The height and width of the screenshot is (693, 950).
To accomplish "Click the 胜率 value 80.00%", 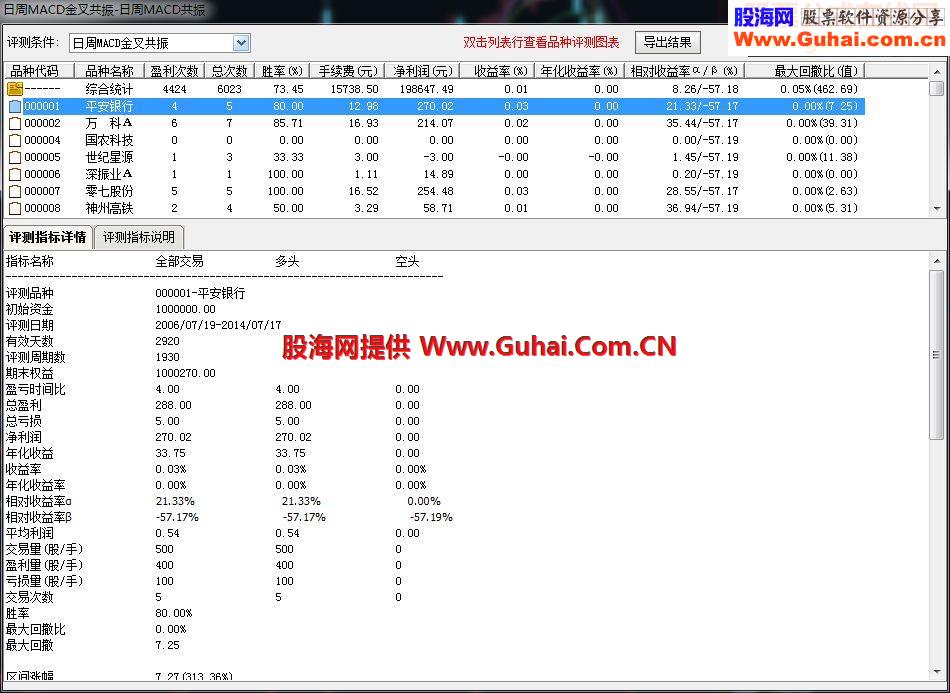I will 174,613.
